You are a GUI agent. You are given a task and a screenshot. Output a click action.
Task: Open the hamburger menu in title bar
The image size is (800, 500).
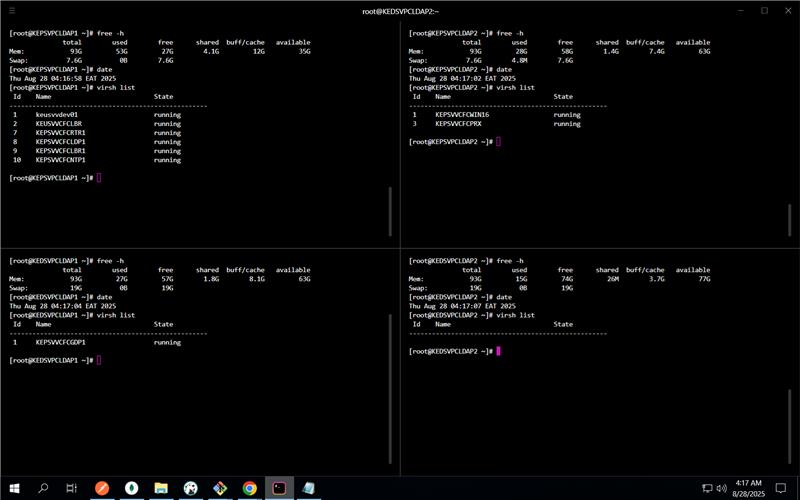[12, 10]
